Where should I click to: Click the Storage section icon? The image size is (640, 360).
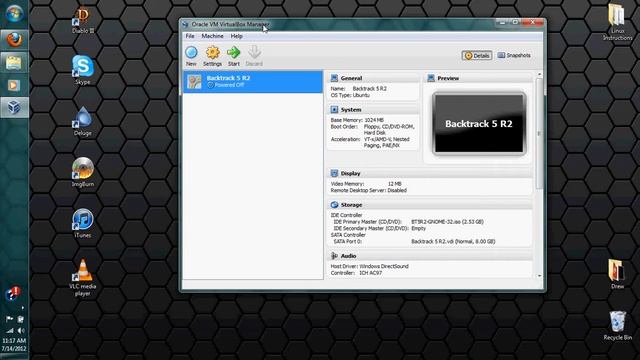[334, 204]
